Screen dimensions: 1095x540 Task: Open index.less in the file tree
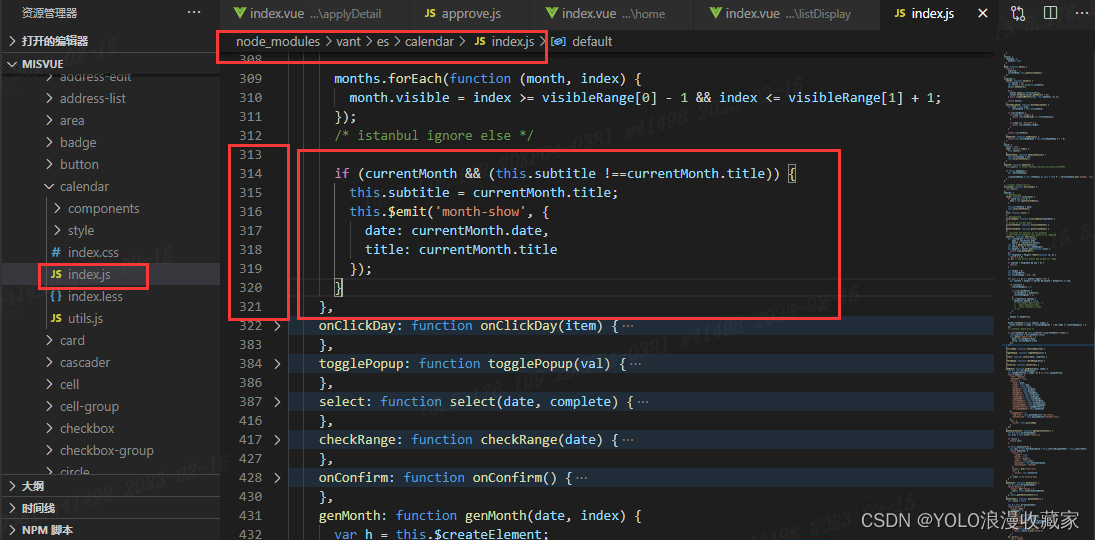click(95, 297)
